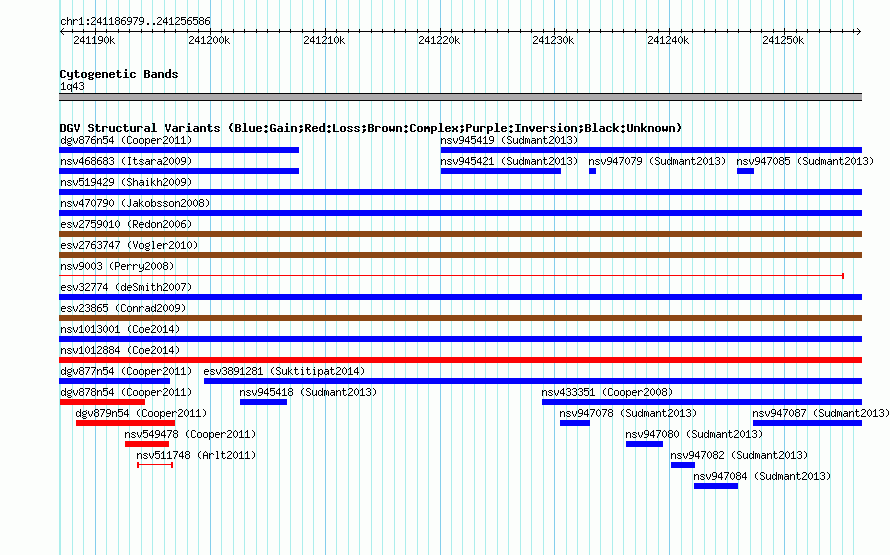The image size is (890, 555).
Task: Click the nsv9003 thin red line end marker
Action: (x=843, y=276)
